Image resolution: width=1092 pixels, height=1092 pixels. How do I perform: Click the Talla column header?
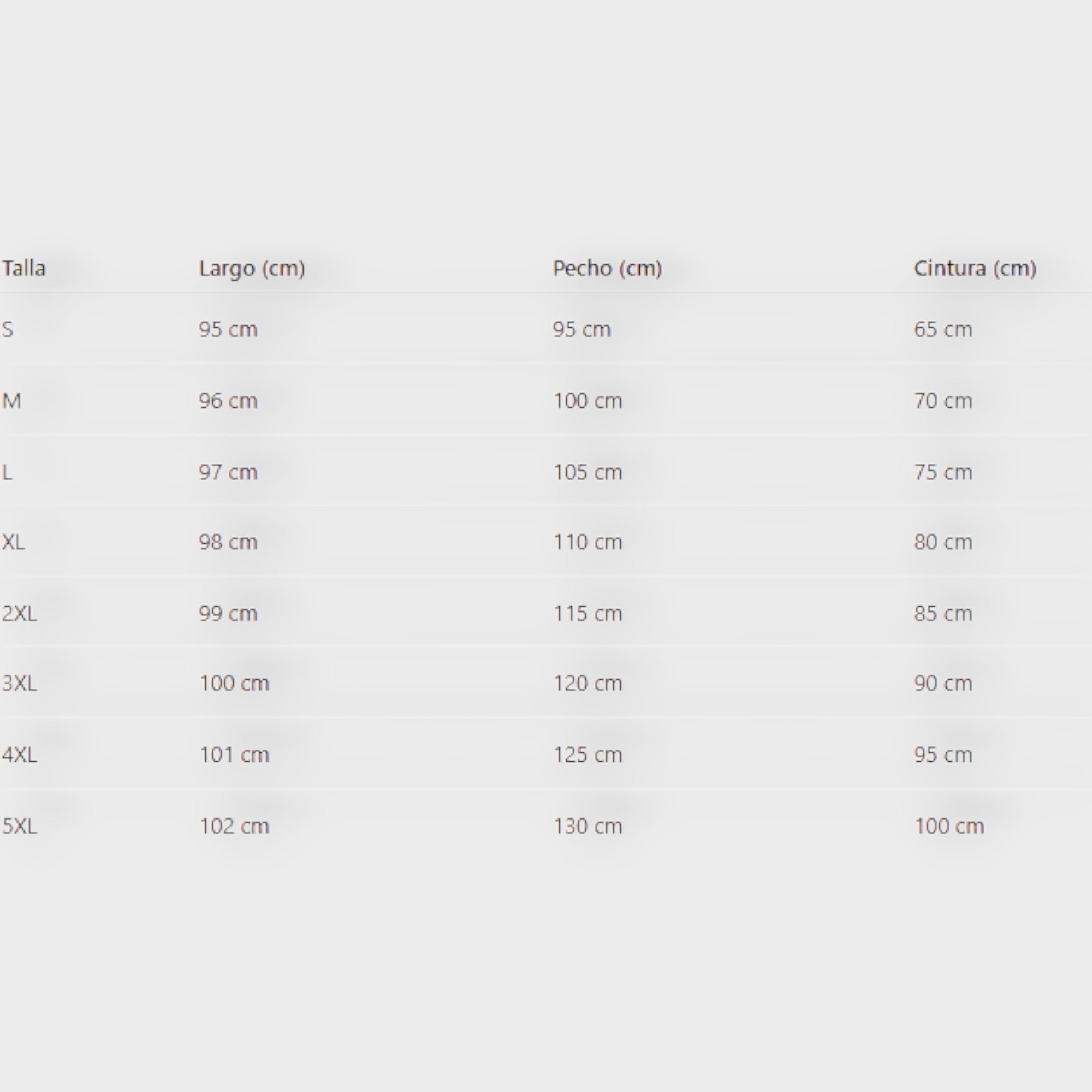point(23,268)
